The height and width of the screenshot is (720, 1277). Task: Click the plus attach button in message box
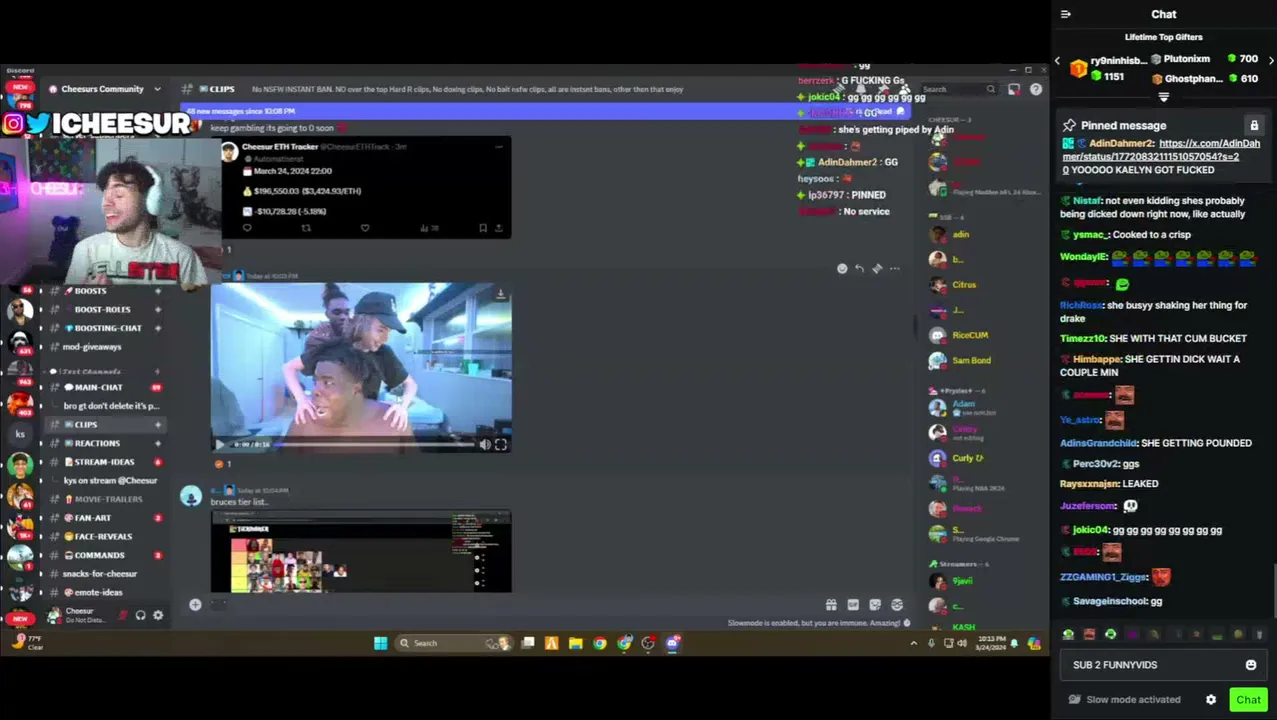[x=195, y=604]
